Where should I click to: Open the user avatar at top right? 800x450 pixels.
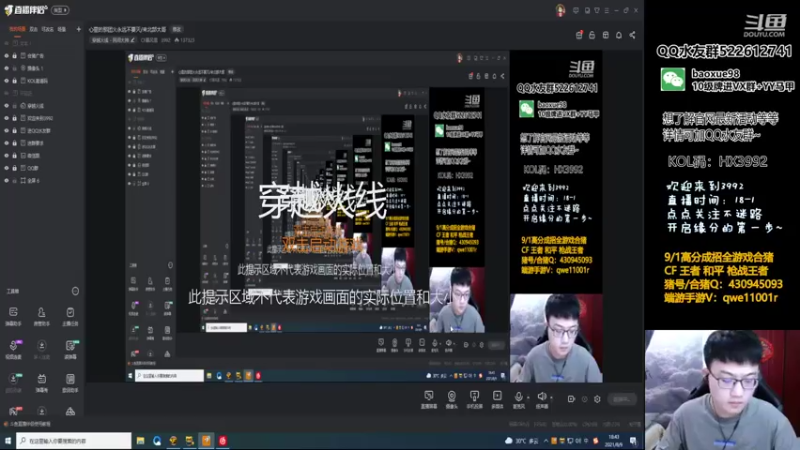point(560,10)
